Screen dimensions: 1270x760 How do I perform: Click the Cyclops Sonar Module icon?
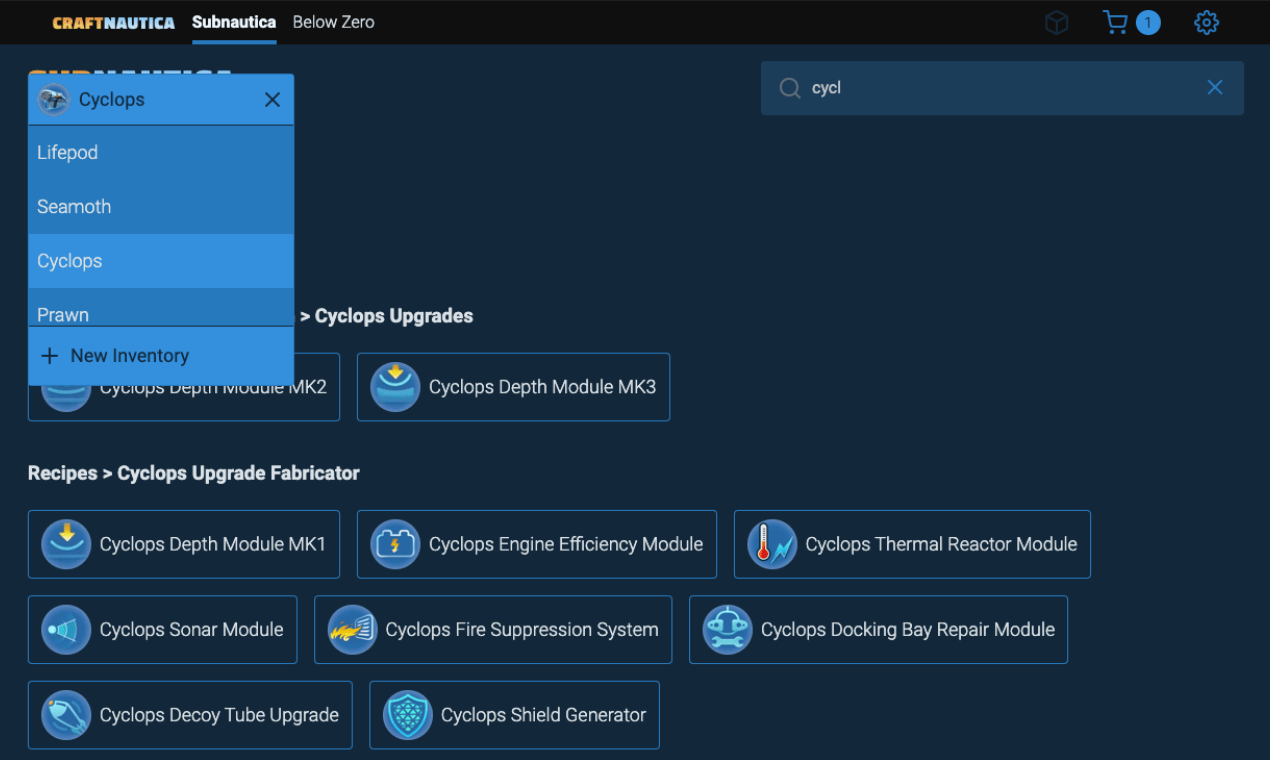66,630
